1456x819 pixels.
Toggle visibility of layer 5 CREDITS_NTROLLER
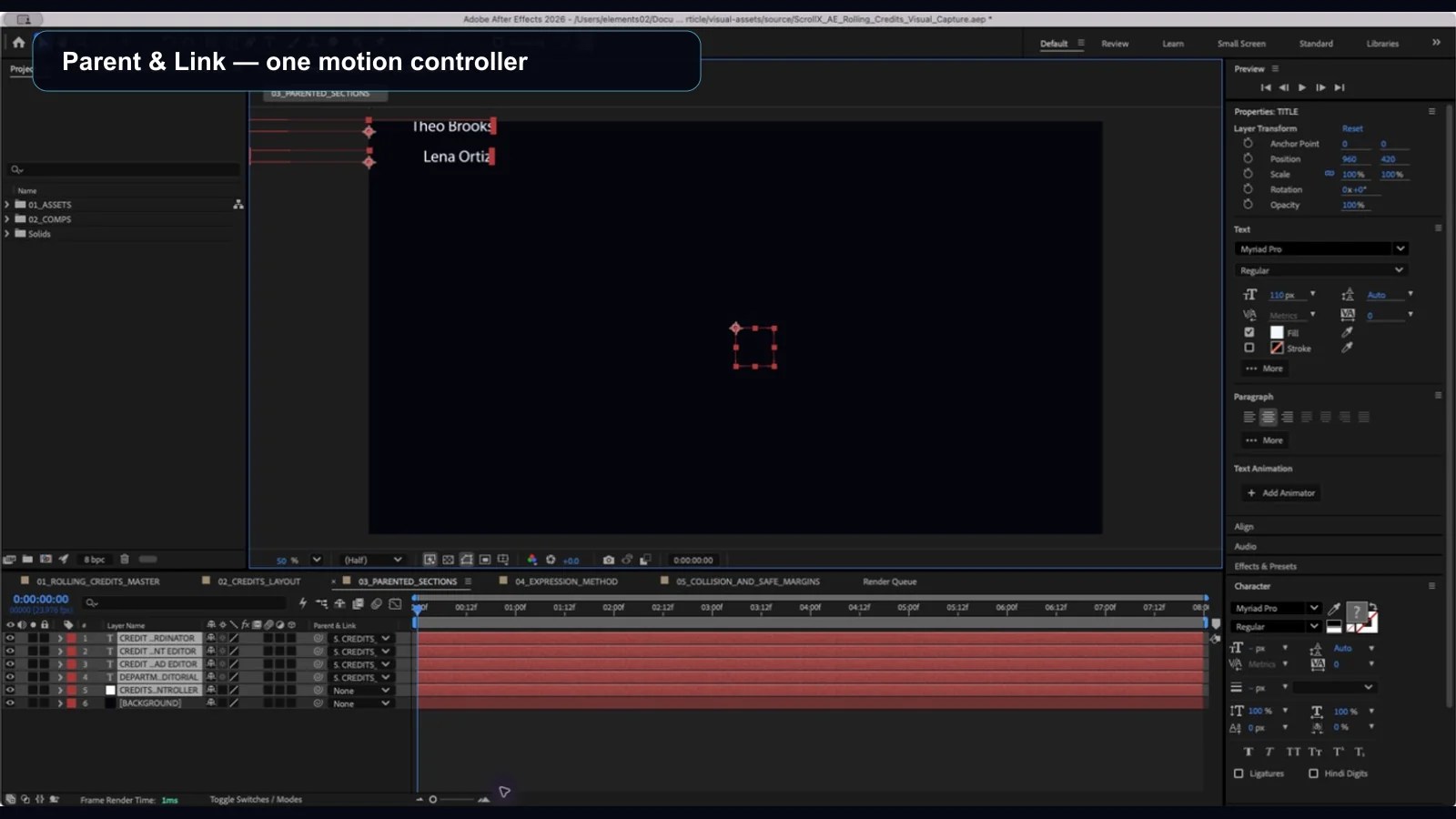pyautogui.click(x=10, y=690)
